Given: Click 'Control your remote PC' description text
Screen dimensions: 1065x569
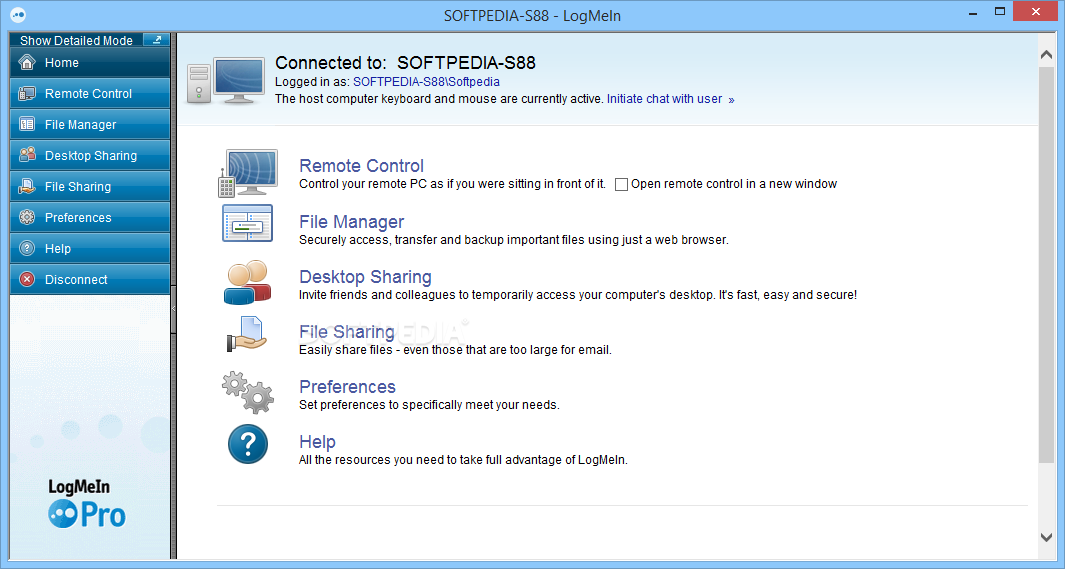Looking at the screenshot, I should pyautogui.click(x=452, y=184).
